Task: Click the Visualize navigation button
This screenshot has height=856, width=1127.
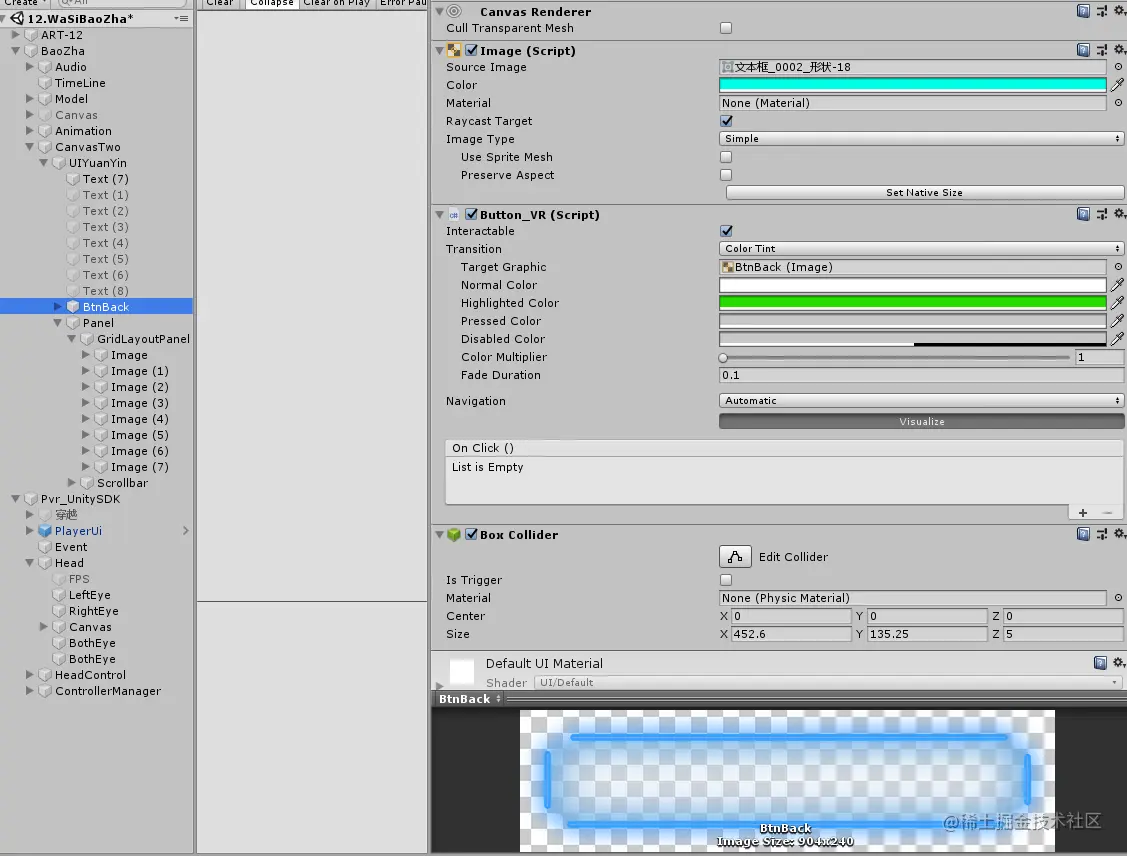Action: [x=921, y=421]
